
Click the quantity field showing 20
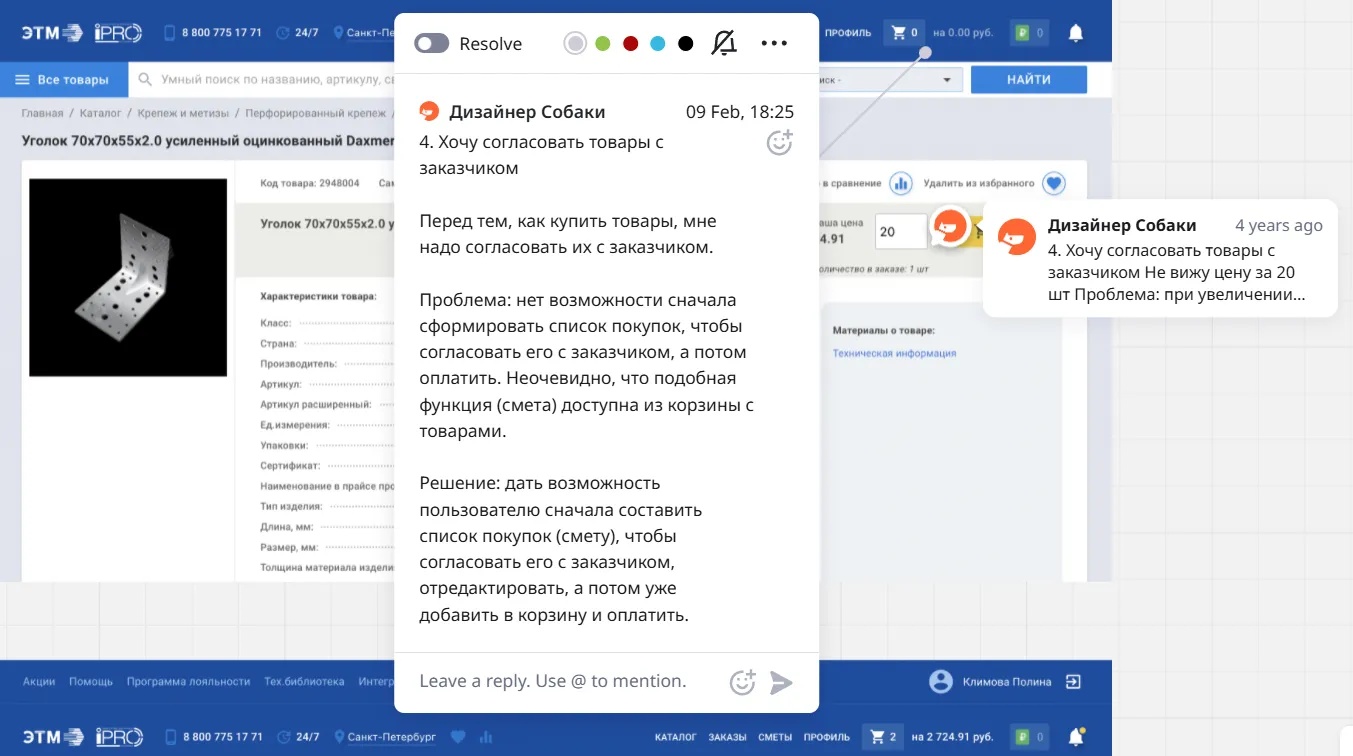pyautogui.click(x=901, y=231)
